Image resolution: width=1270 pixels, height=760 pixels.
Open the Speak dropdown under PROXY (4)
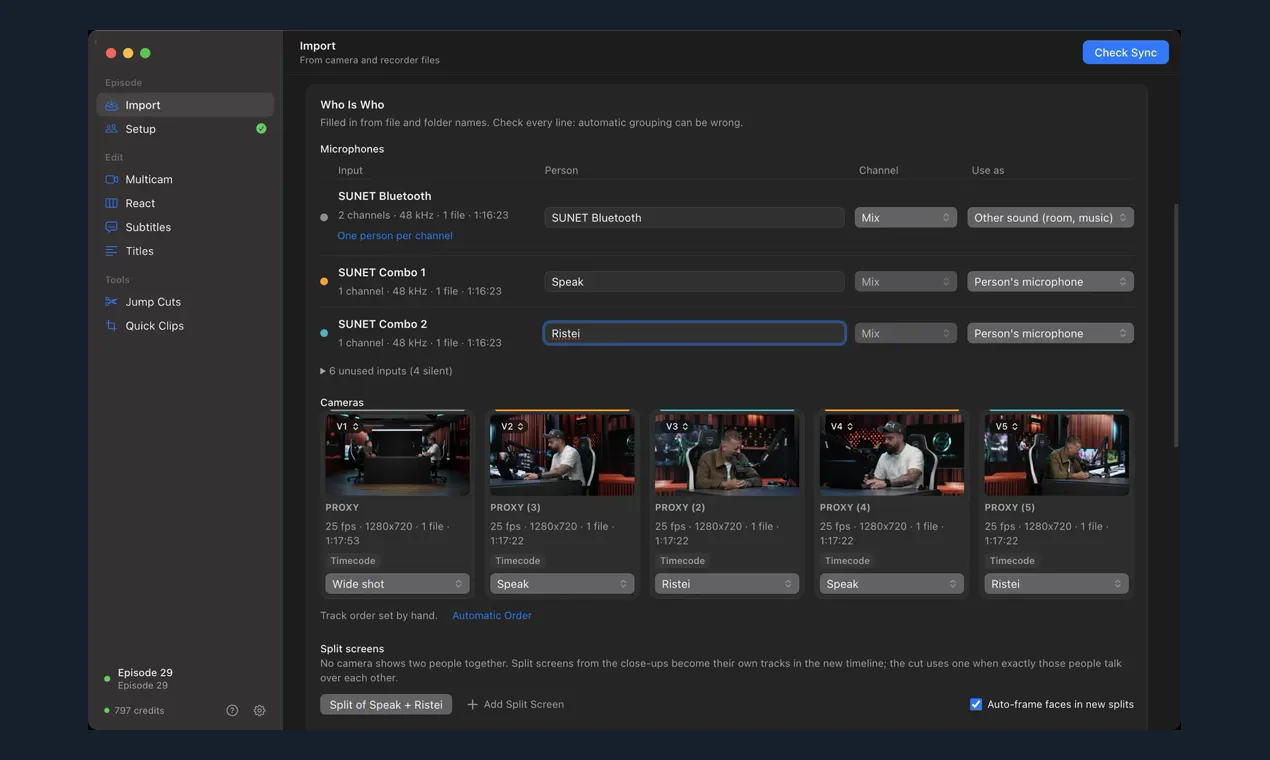(892, 584)
